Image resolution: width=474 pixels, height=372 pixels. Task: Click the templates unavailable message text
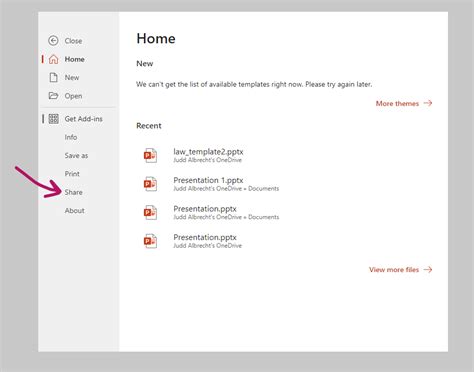(x=254, y=84)
